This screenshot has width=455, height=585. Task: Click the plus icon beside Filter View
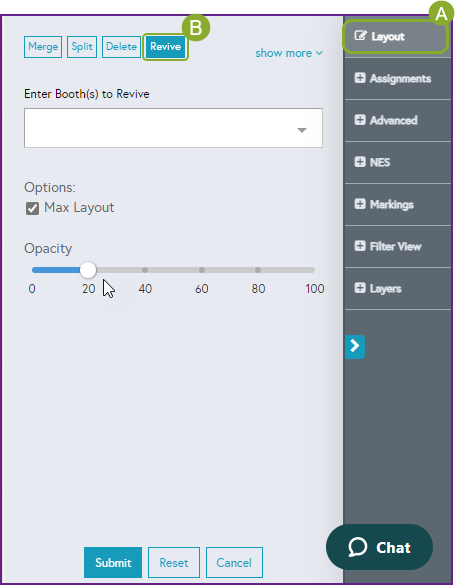[x=360, y=245]
